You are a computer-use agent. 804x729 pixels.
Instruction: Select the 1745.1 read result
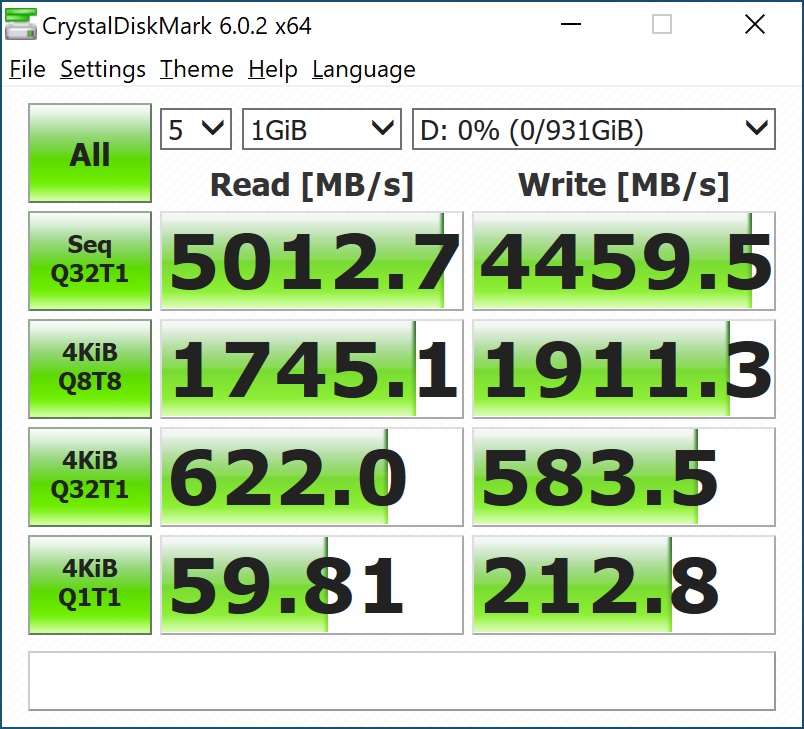coord(312,369)
